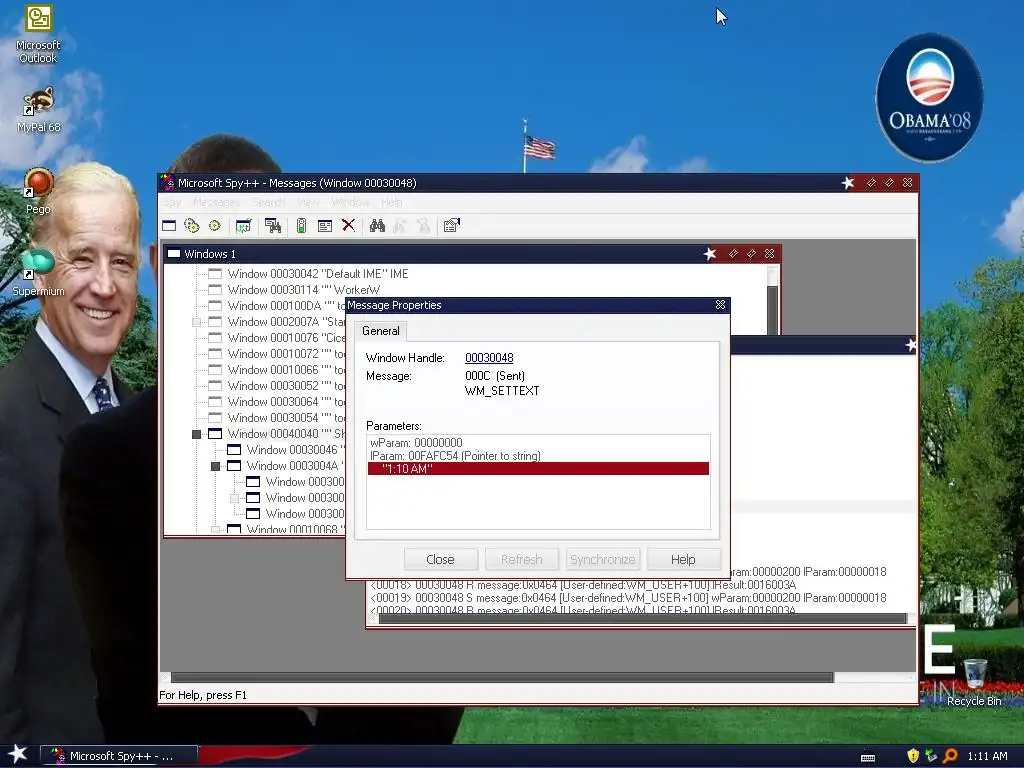This screenshot has width=1024, height=768.
Task: Open the Help menu in menu bar
Action: (392, 202)
